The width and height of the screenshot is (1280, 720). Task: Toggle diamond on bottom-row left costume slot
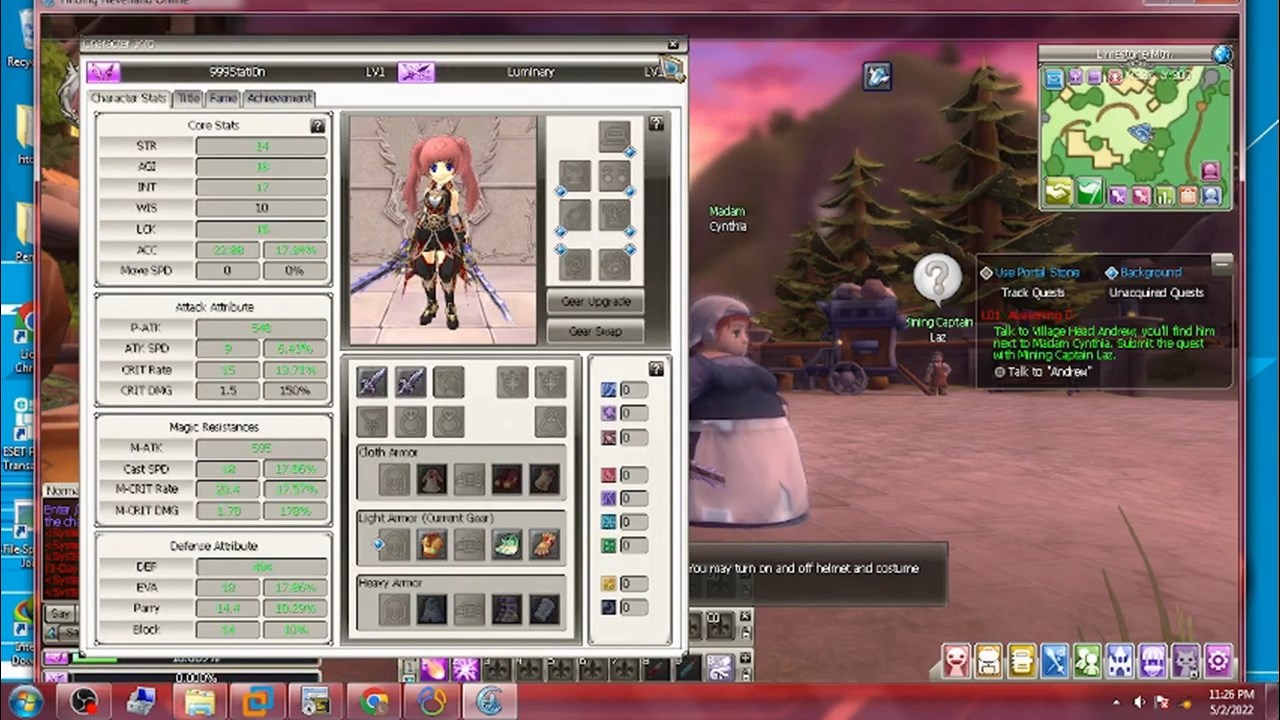tap(560, 249)
